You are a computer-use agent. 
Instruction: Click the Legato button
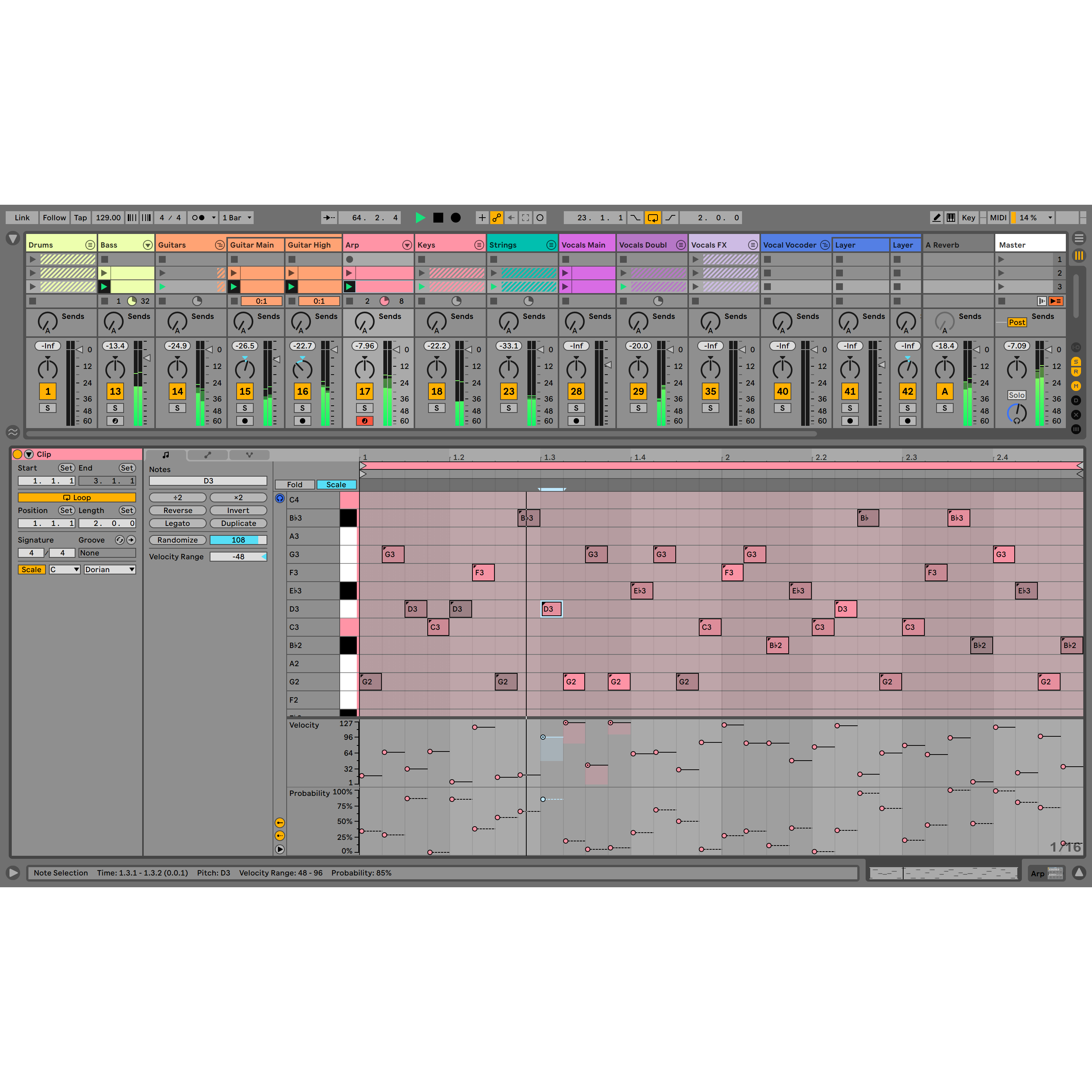pos(177,523)
